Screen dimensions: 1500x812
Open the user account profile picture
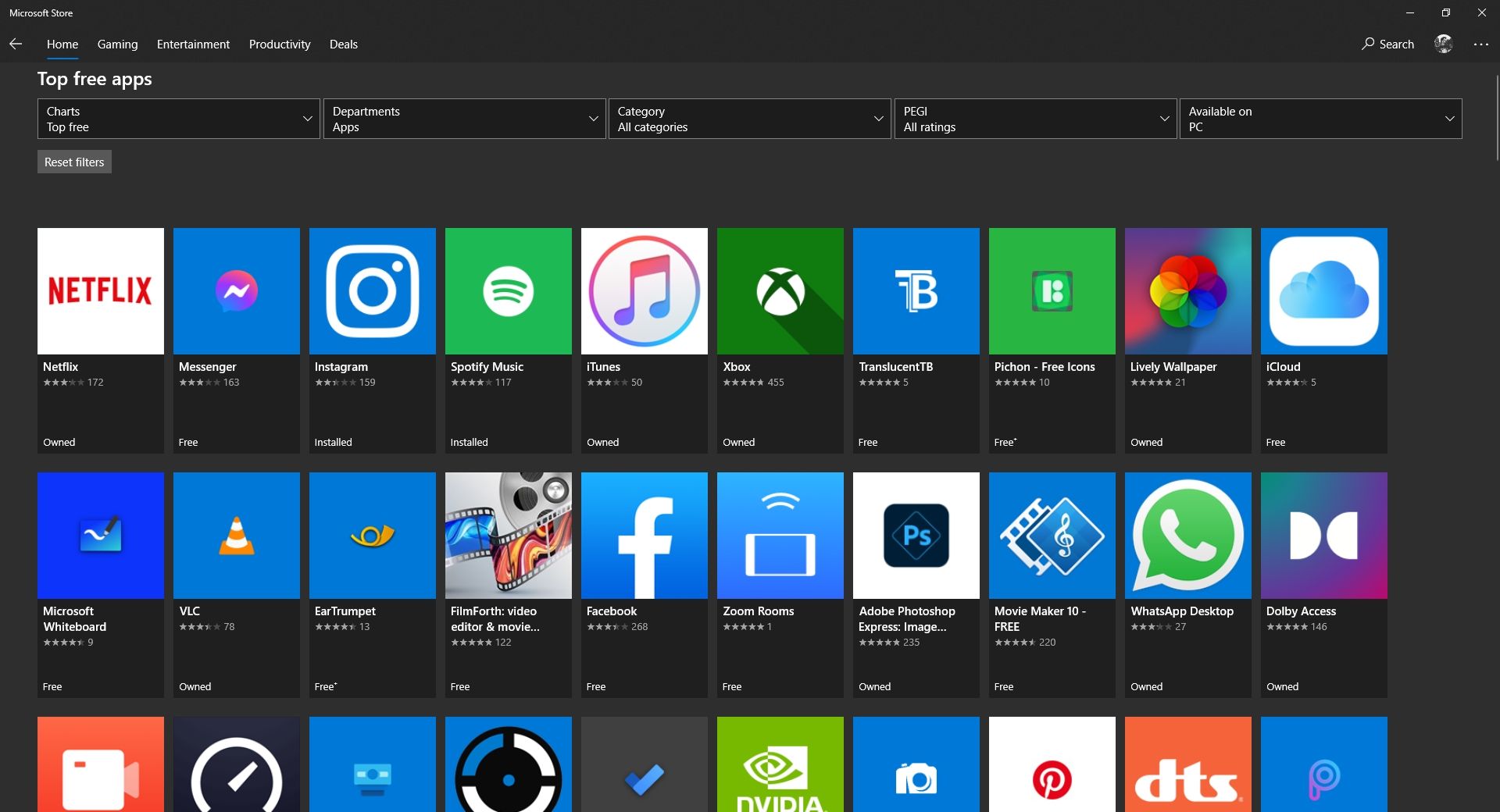(1443, 45)
